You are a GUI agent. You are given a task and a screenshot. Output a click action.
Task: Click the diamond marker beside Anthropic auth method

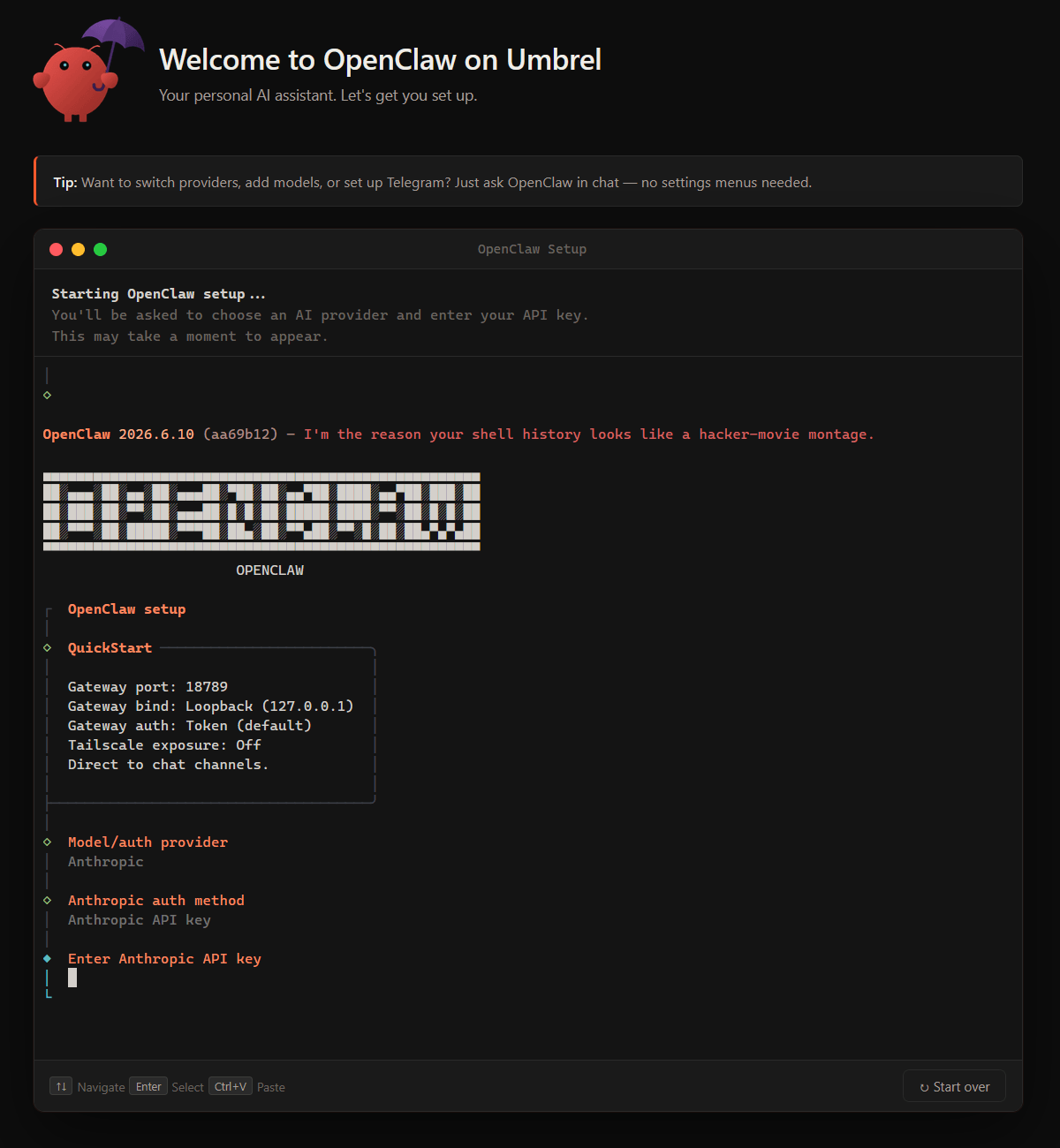pyautogui.click(x=47, y=900)
